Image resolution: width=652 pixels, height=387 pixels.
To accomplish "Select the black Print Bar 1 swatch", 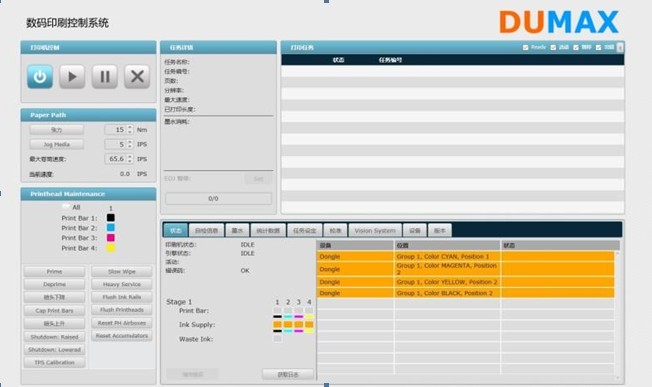I will (x=111, y=218).
